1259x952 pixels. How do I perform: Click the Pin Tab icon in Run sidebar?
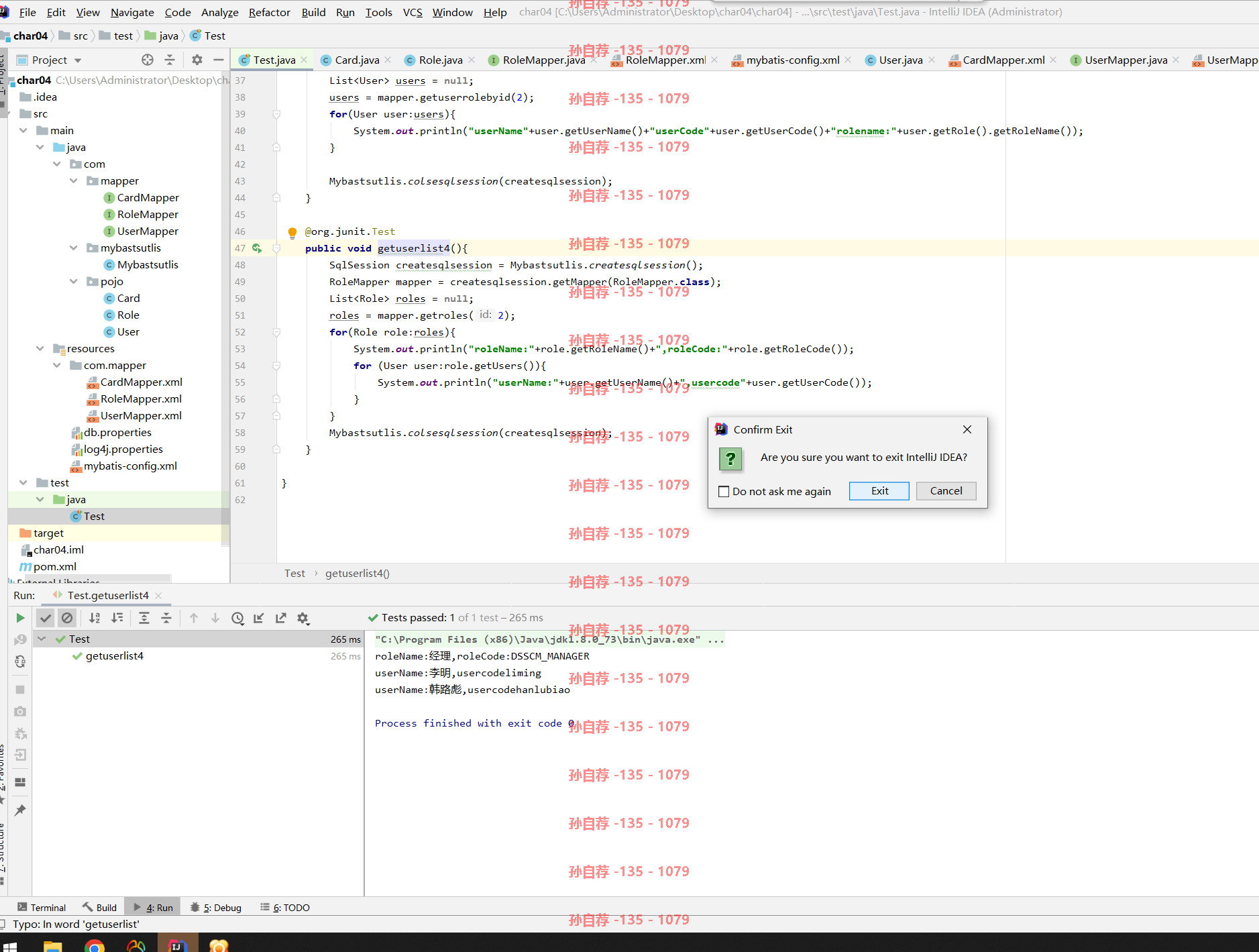20,810
